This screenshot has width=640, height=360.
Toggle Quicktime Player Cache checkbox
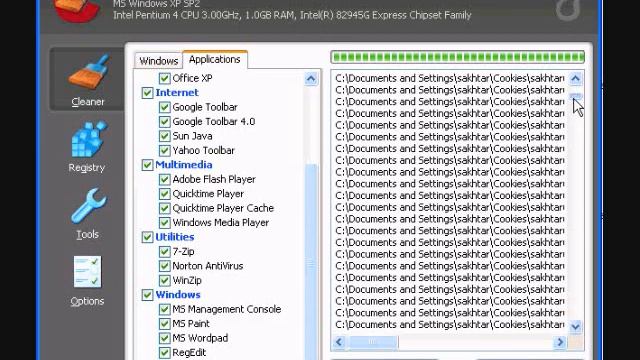(x=164, y=208)
